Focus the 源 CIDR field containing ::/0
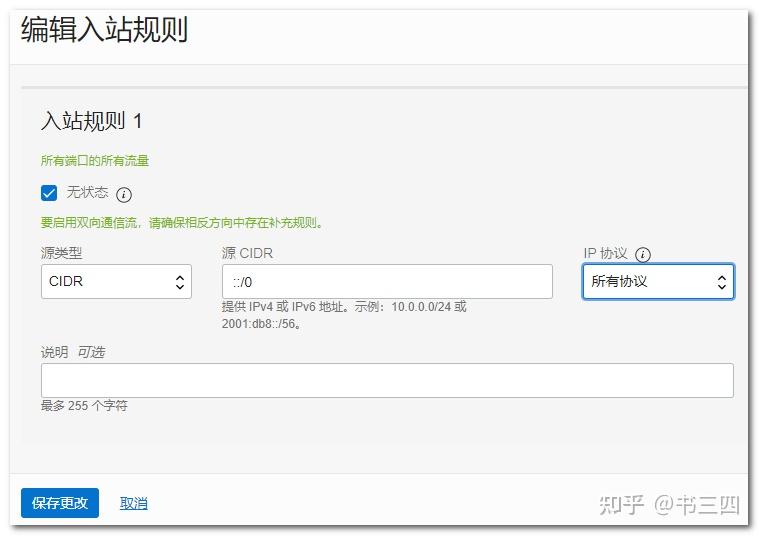 (x=387, y=282)
